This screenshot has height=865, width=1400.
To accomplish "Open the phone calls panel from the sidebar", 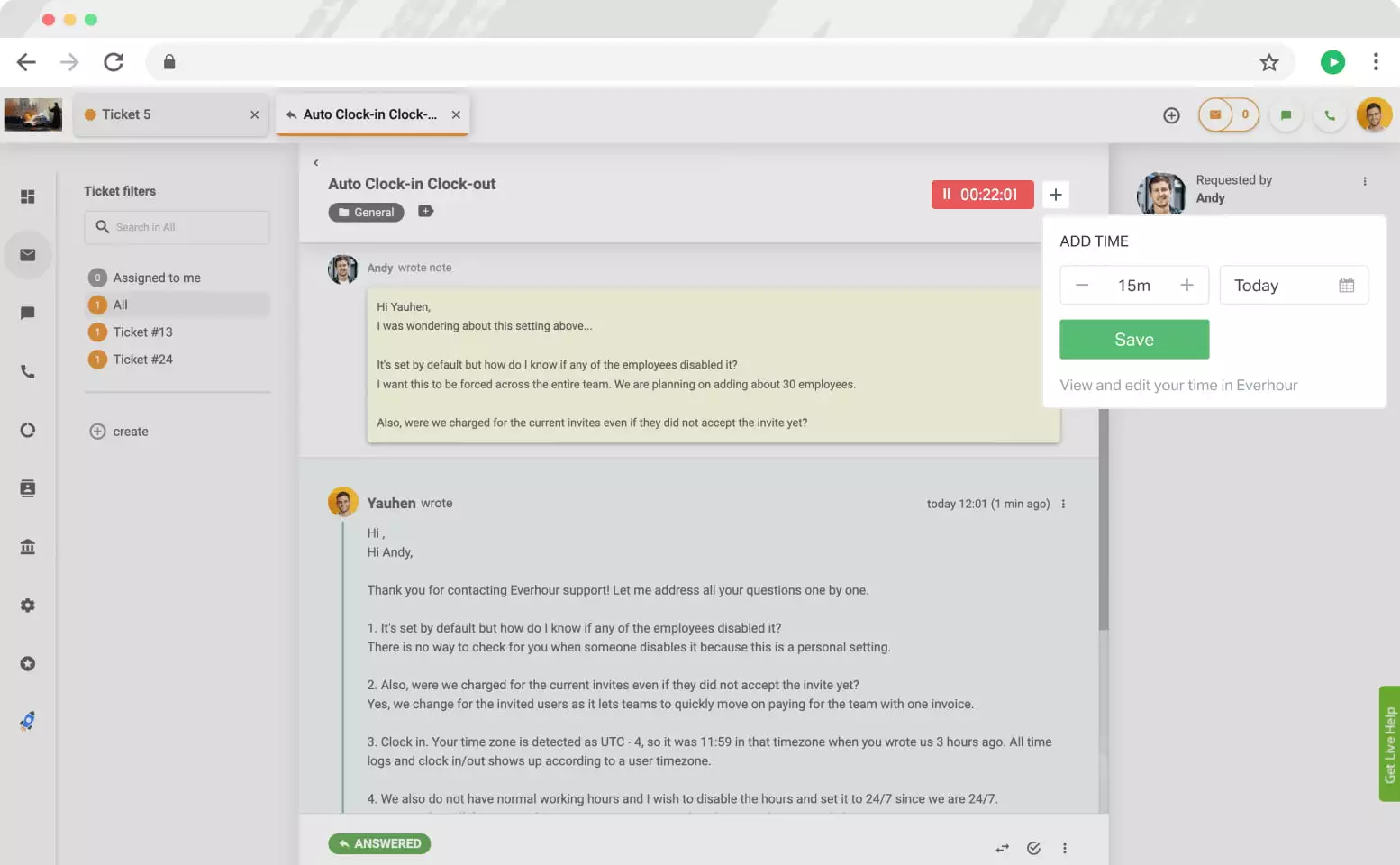I will (28, 371).
